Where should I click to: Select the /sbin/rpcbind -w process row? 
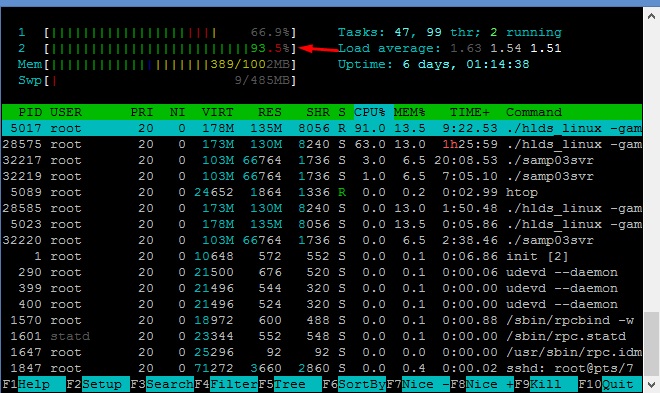pyautogui.click(x=322, y=320)
